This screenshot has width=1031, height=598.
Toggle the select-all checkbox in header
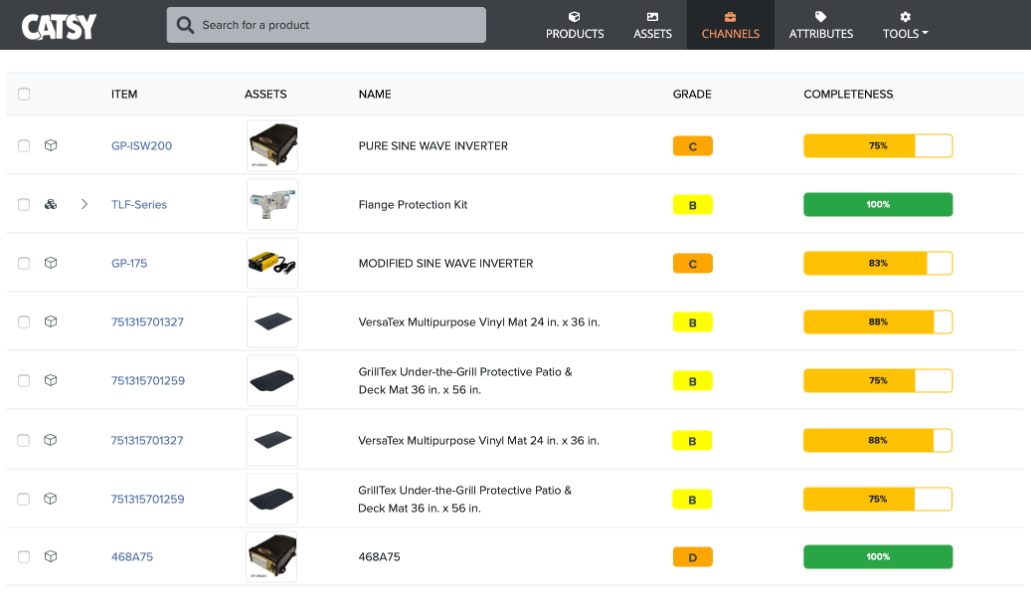[24, 94]
